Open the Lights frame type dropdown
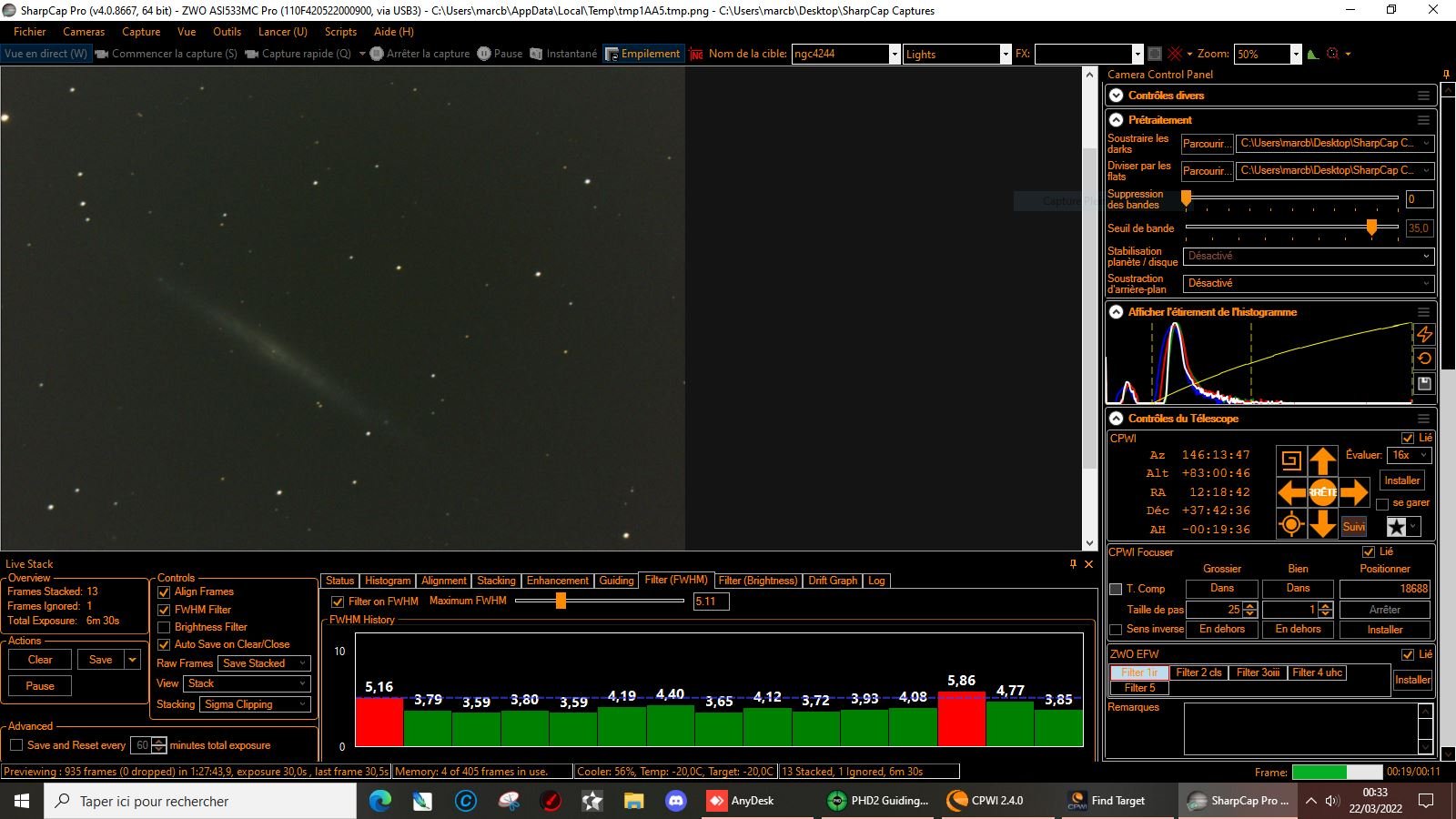Screen dimensions: 1456x819 1006,54
